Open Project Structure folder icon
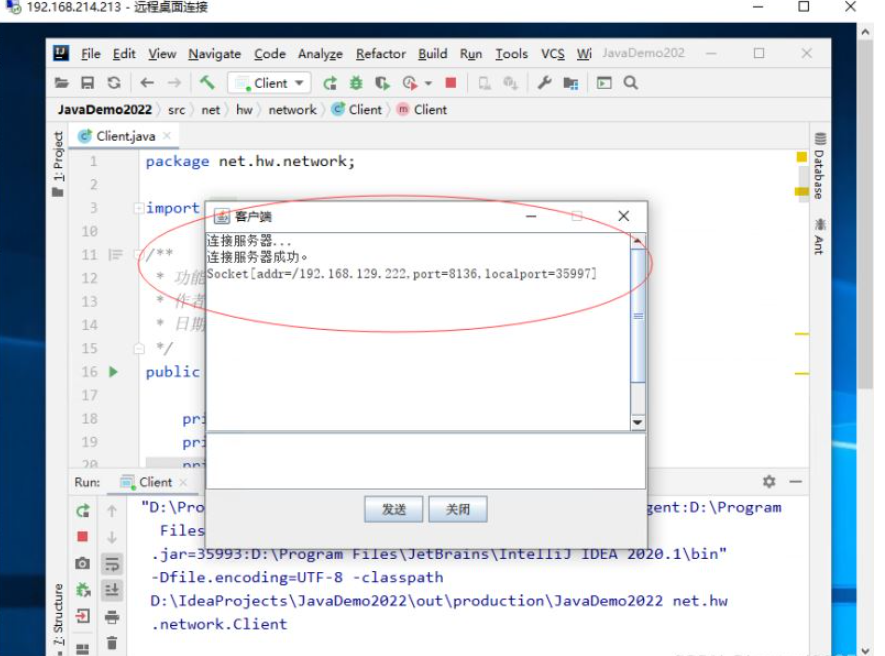 pyautogui.click(x=571, y=84)
